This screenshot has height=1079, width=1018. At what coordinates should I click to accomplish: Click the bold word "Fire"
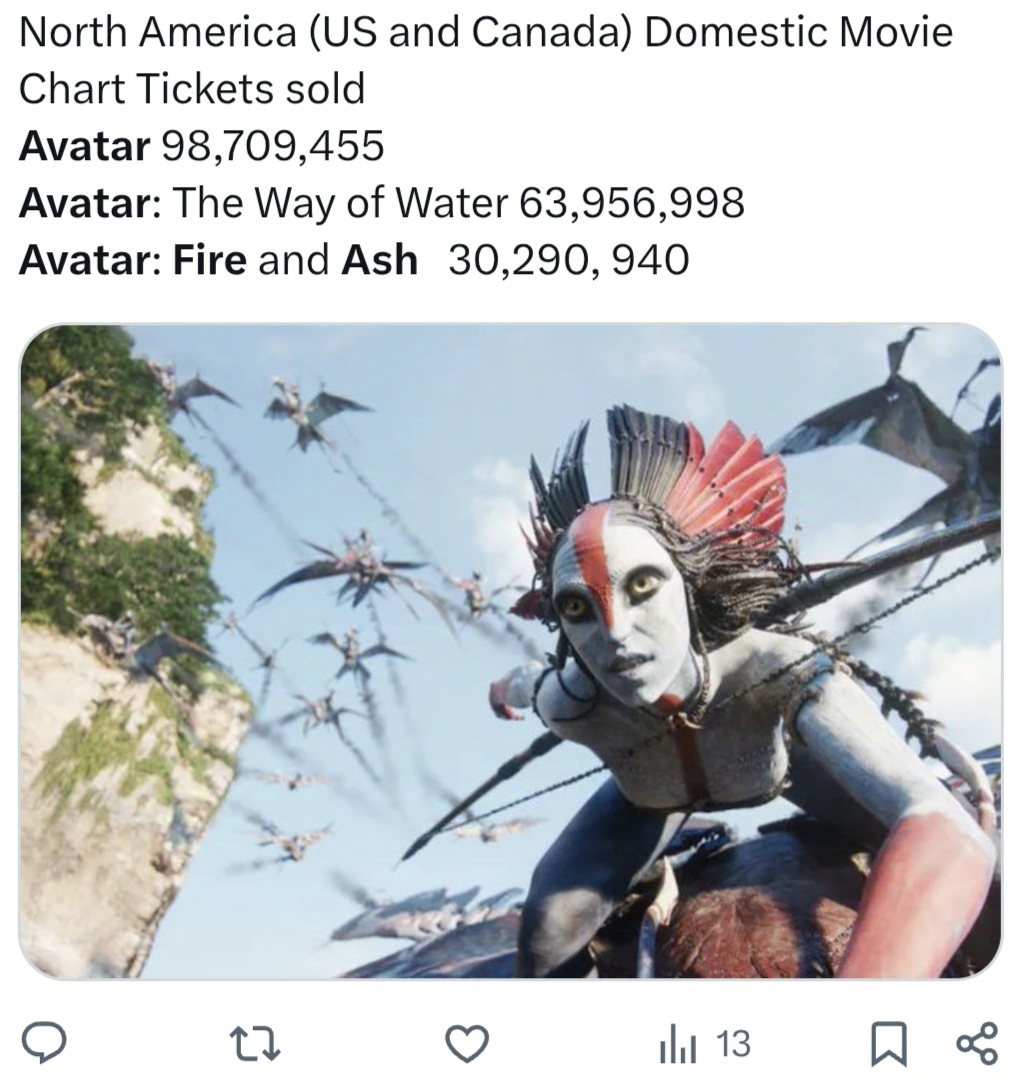pyautogui.click(x=209, y=260)
